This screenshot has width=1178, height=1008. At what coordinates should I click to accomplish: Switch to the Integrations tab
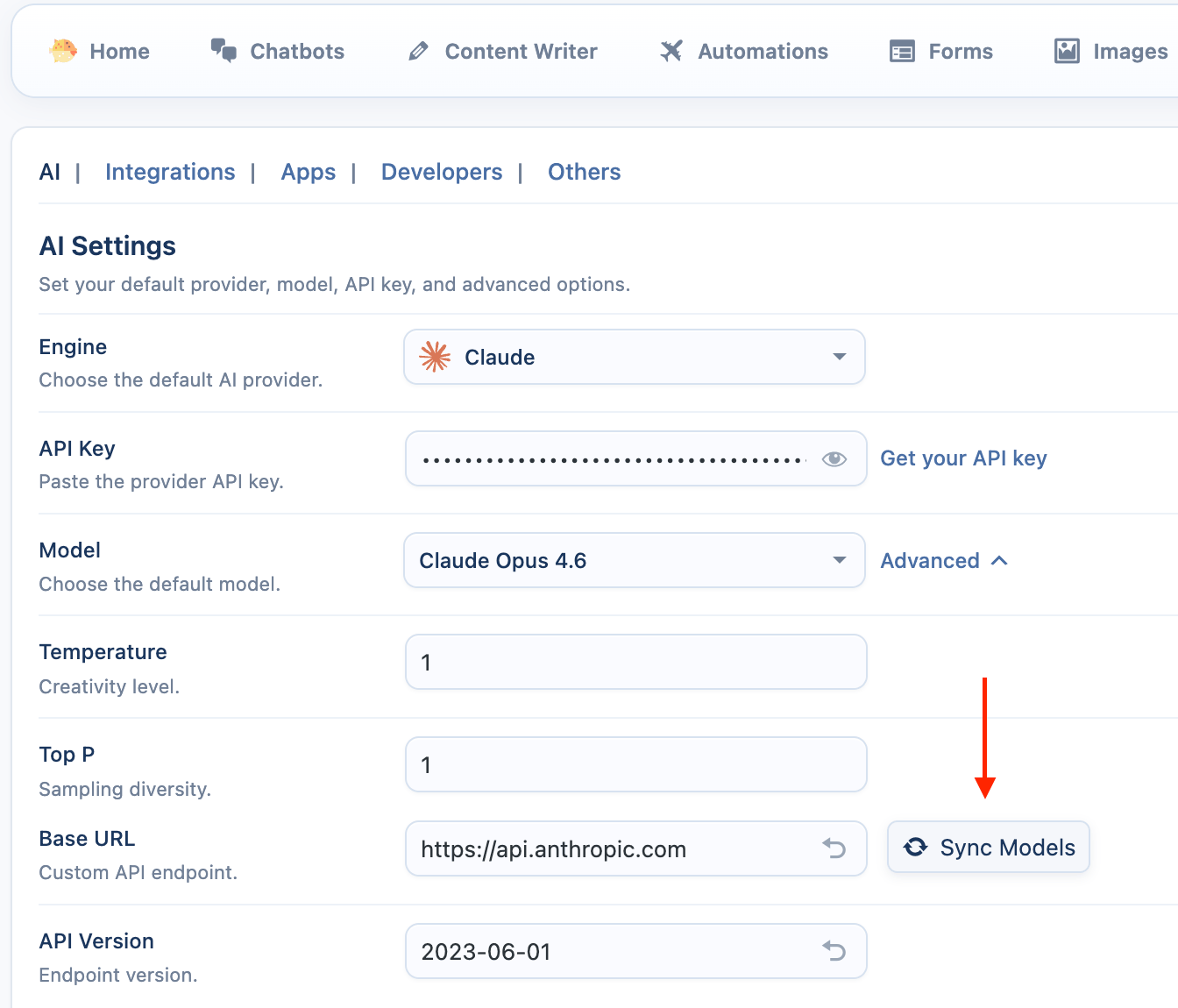(170, 172)
